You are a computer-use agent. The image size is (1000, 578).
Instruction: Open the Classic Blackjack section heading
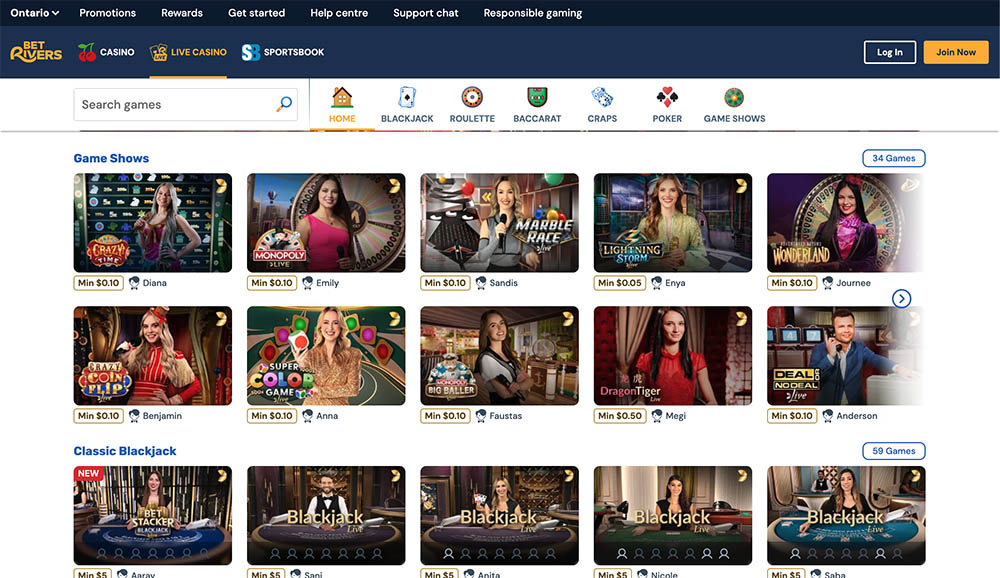tap(125, 451)
